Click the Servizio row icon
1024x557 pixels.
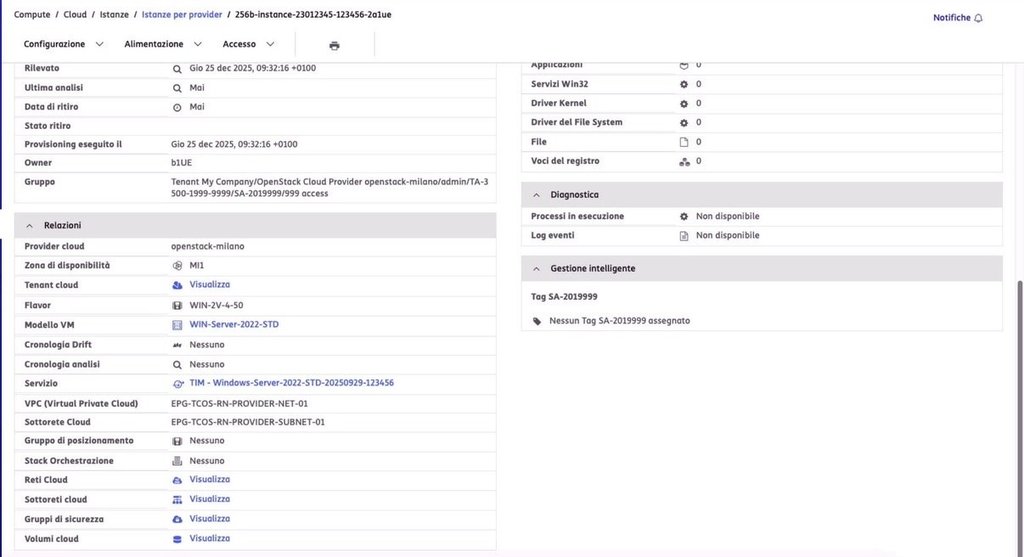[177, 383]
